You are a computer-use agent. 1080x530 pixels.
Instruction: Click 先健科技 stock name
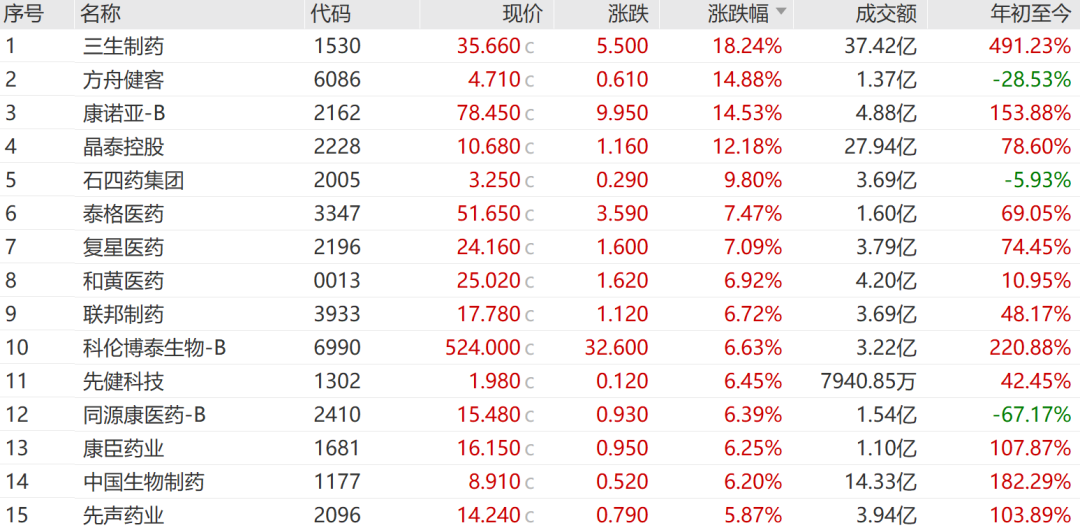(122, 381)
